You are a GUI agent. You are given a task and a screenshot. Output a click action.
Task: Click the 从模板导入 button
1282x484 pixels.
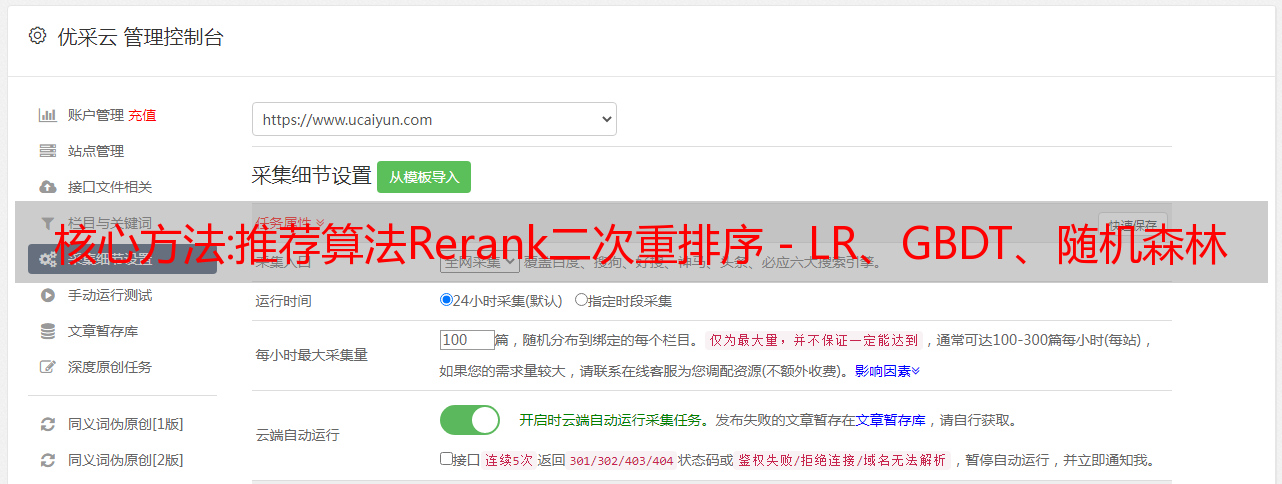point(424,177)
